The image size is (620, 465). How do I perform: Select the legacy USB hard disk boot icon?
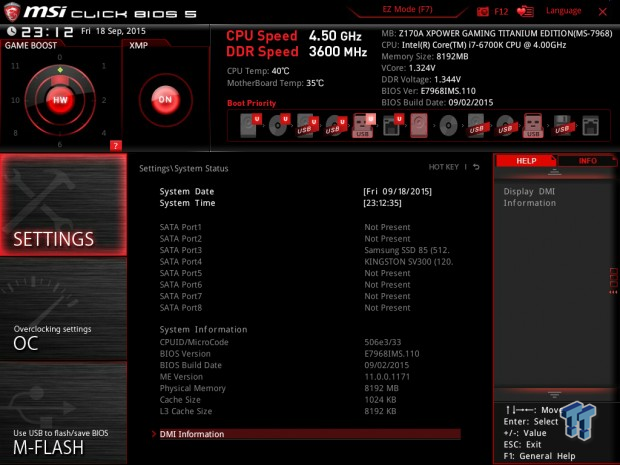point(477,126)
